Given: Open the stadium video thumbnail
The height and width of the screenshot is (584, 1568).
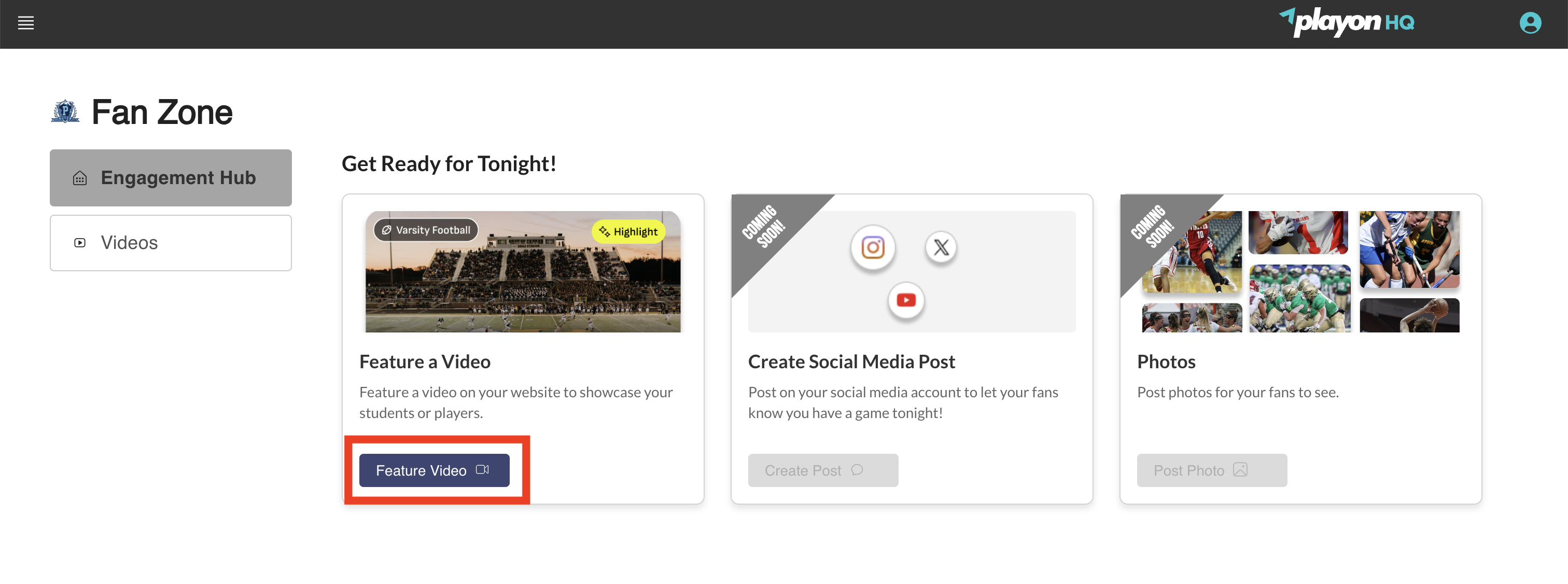Looking at the screenshot, I should (x=523, y=272).
